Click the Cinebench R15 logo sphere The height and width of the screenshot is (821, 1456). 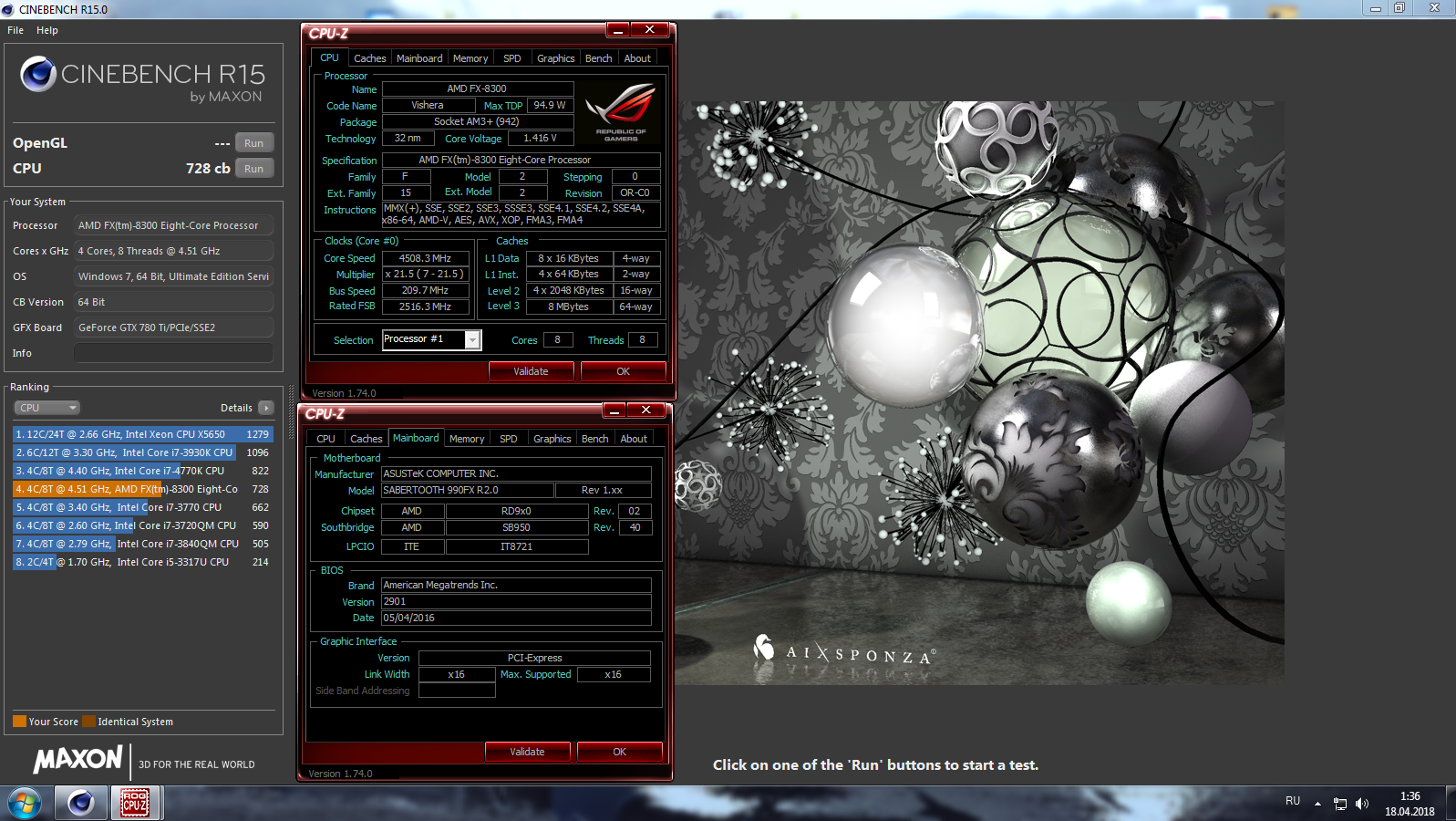(x=38, y=74)
